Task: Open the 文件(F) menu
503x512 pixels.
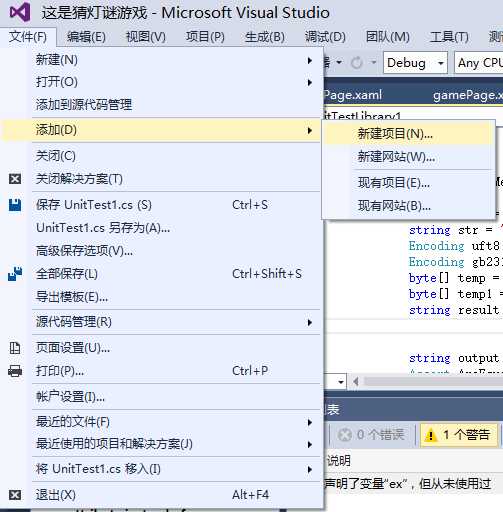Action: coord(28,37)
